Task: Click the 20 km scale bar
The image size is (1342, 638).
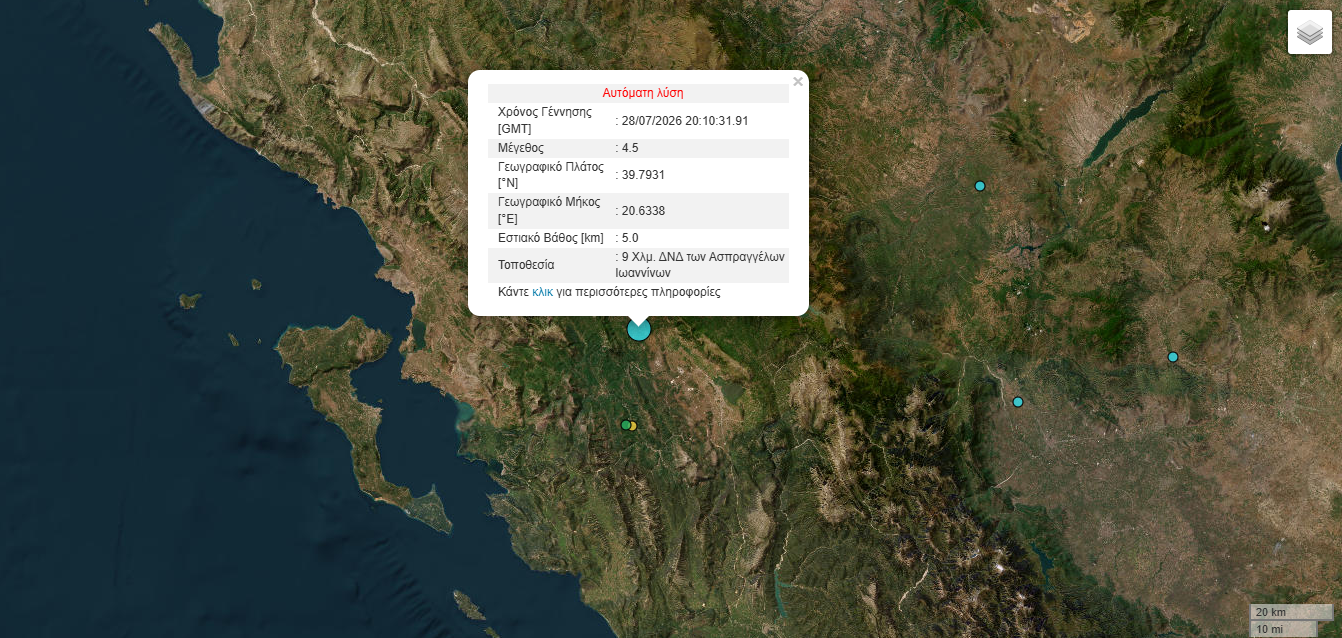Action: 1291,612
